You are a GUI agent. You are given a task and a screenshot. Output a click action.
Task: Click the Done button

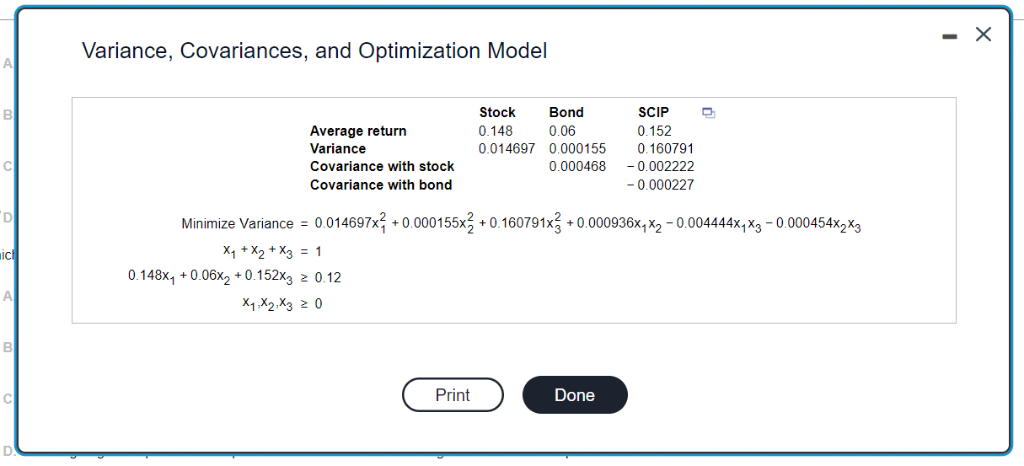[x=575, y=395]
